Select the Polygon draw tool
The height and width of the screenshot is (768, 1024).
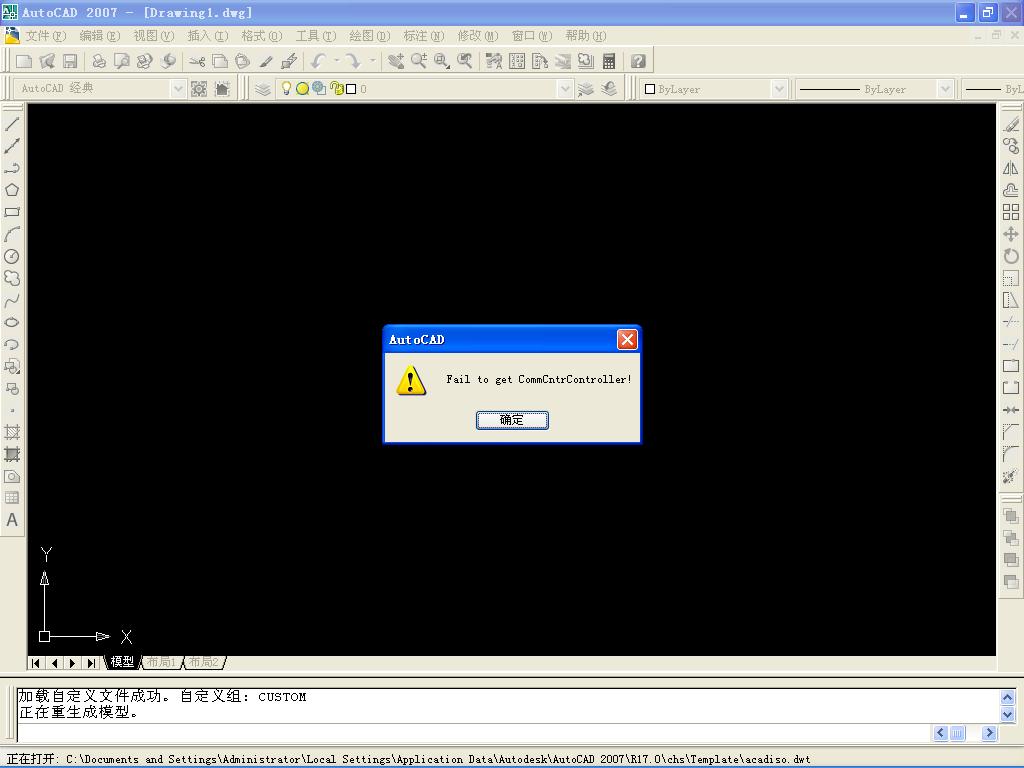[x=12, y=190]
